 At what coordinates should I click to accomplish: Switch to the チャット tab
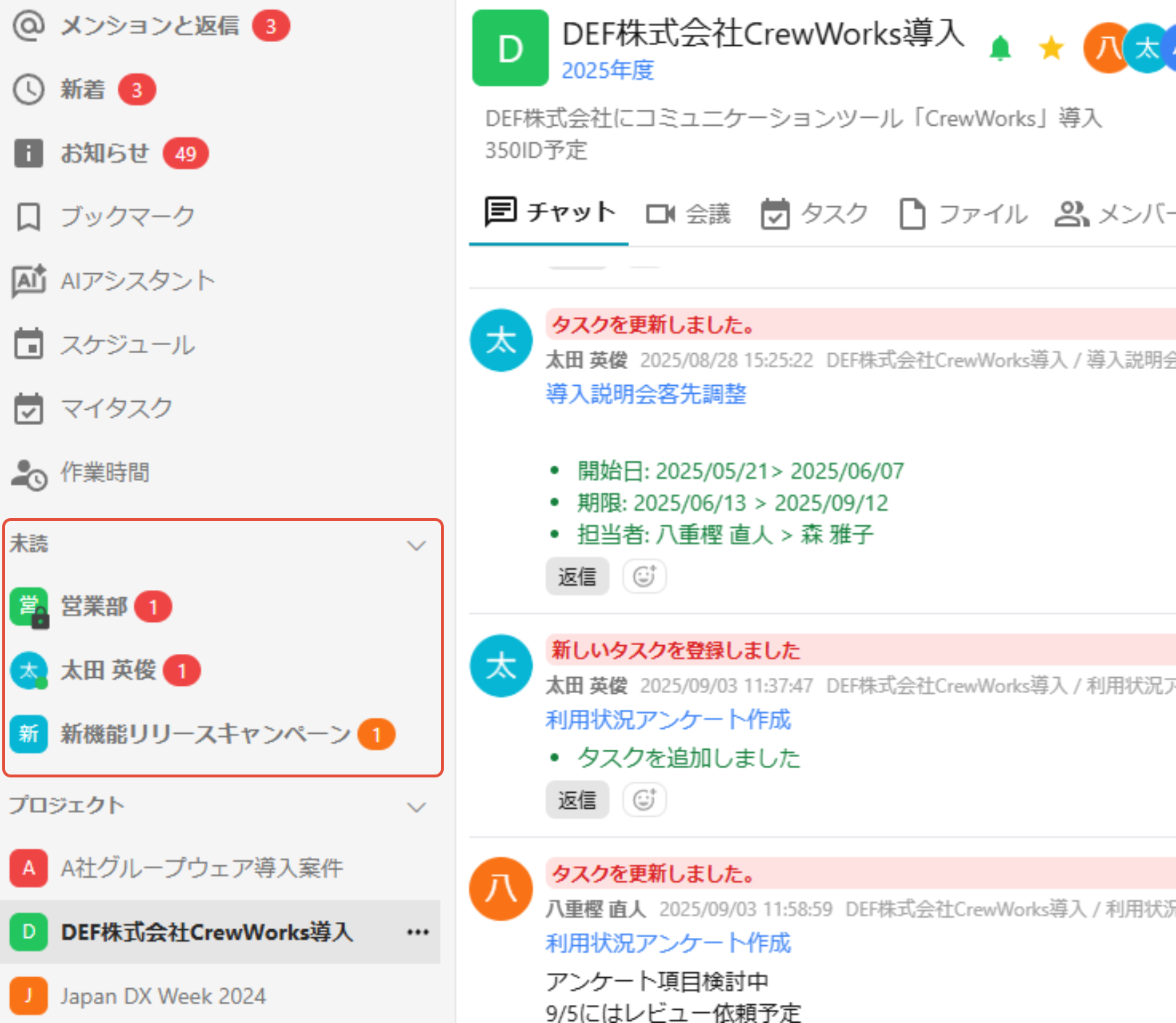(549, 213)
